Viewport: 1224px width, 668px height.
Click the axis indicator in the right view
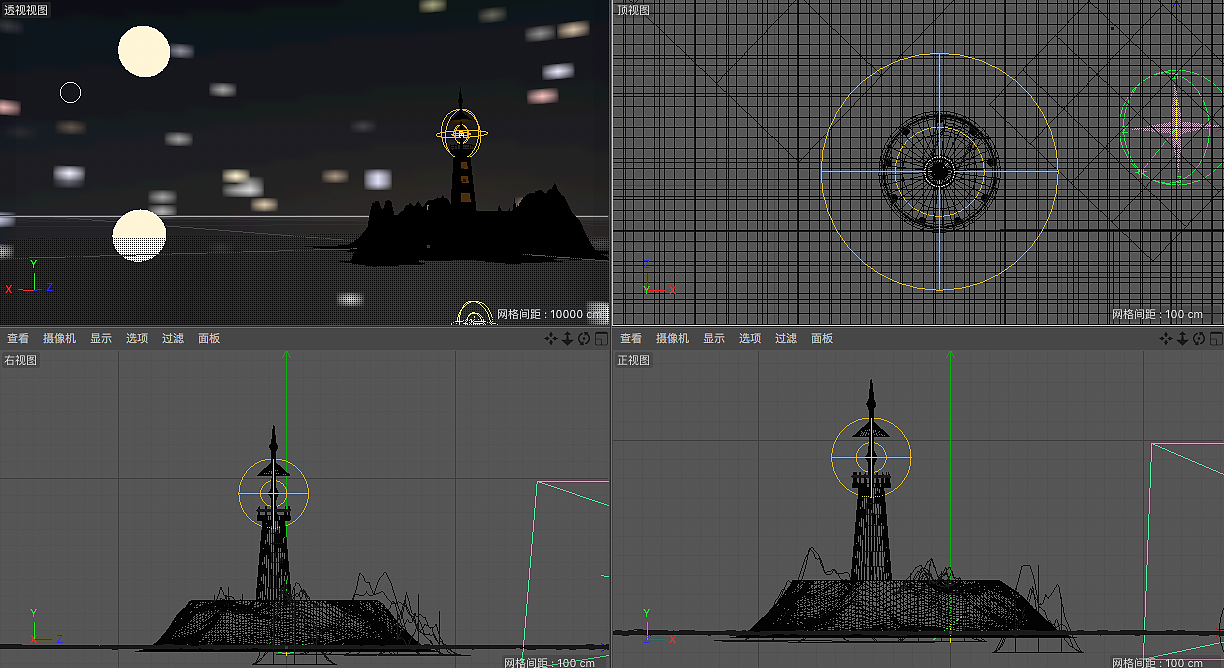point(45,626)
